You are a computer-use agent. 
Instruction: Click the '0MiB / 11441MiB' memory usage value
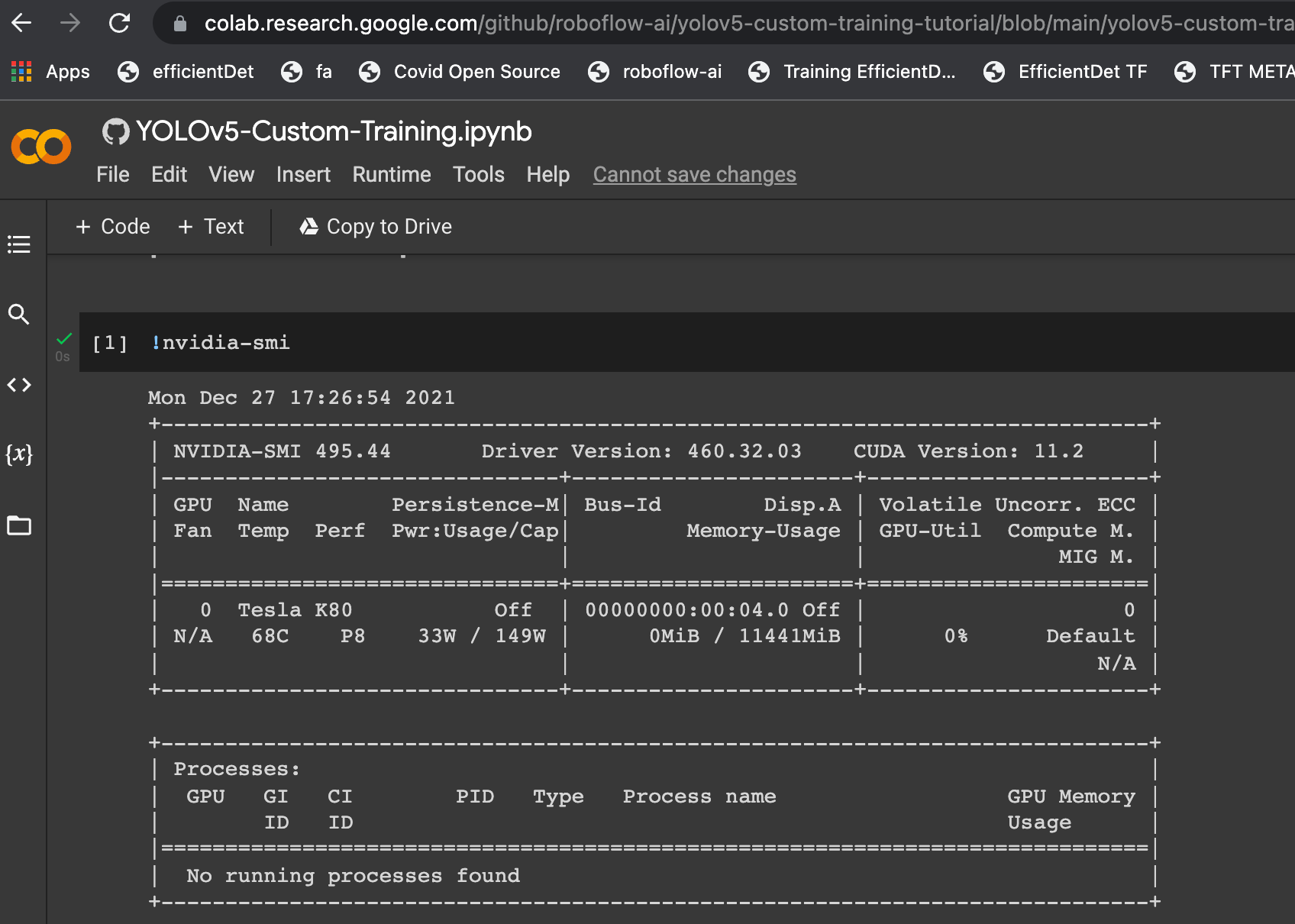pos(744,636)
